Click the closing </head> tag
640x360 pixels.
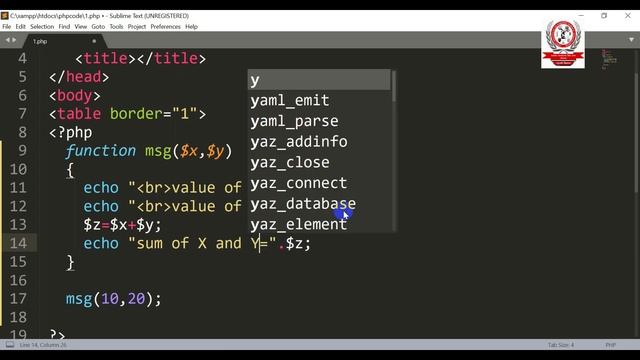(x=79, y=77)
